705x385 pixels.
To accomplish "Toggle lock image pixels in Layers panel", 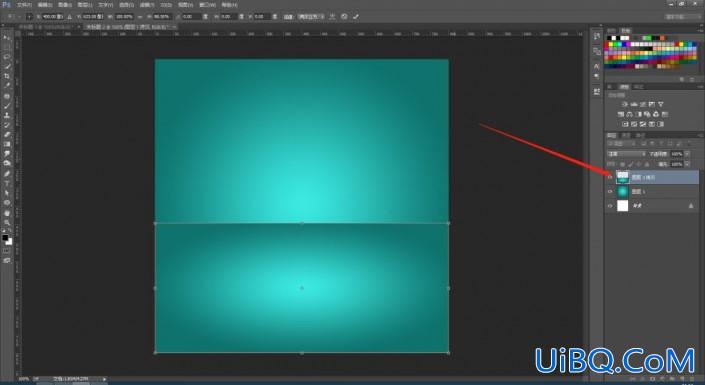I will [630, 164].
